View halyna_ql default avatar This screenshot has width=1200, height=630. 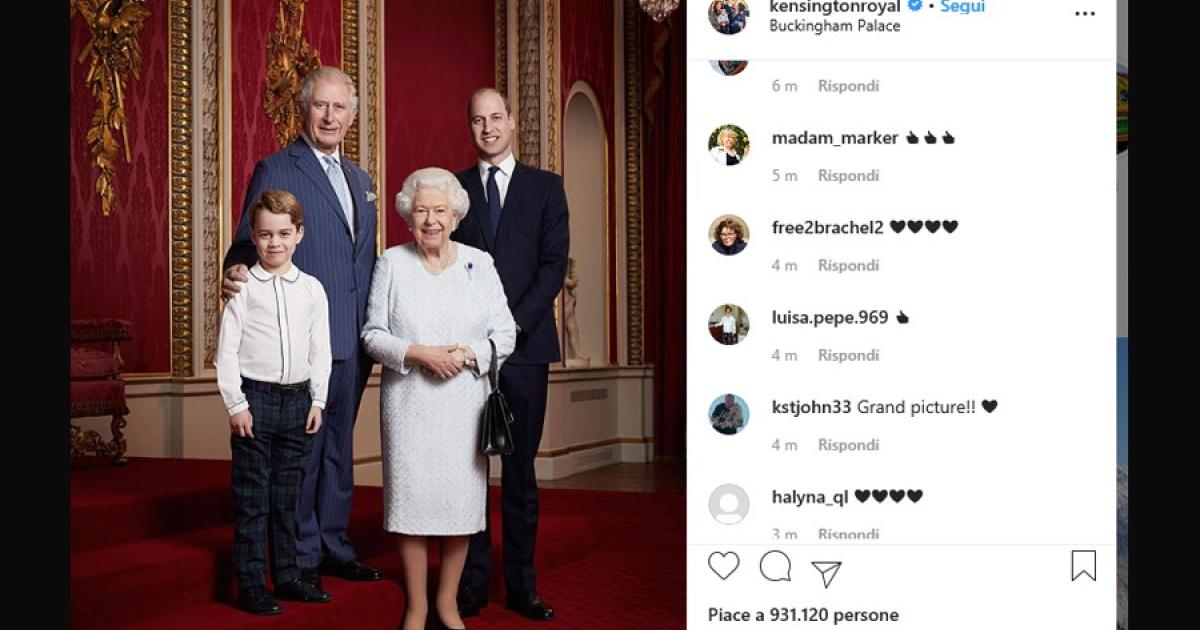click(729, 504)
